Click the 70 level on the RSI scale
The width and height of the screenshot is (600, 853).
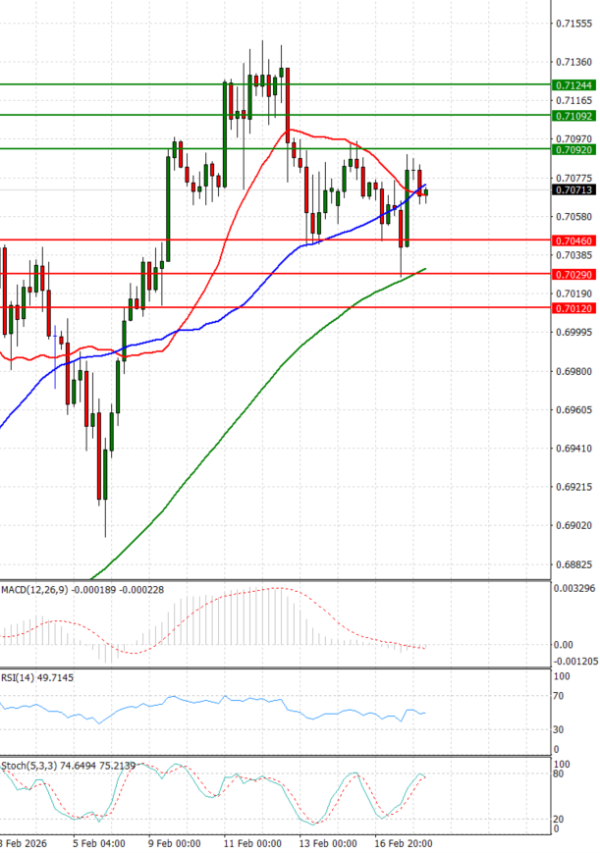pos(558,694)
